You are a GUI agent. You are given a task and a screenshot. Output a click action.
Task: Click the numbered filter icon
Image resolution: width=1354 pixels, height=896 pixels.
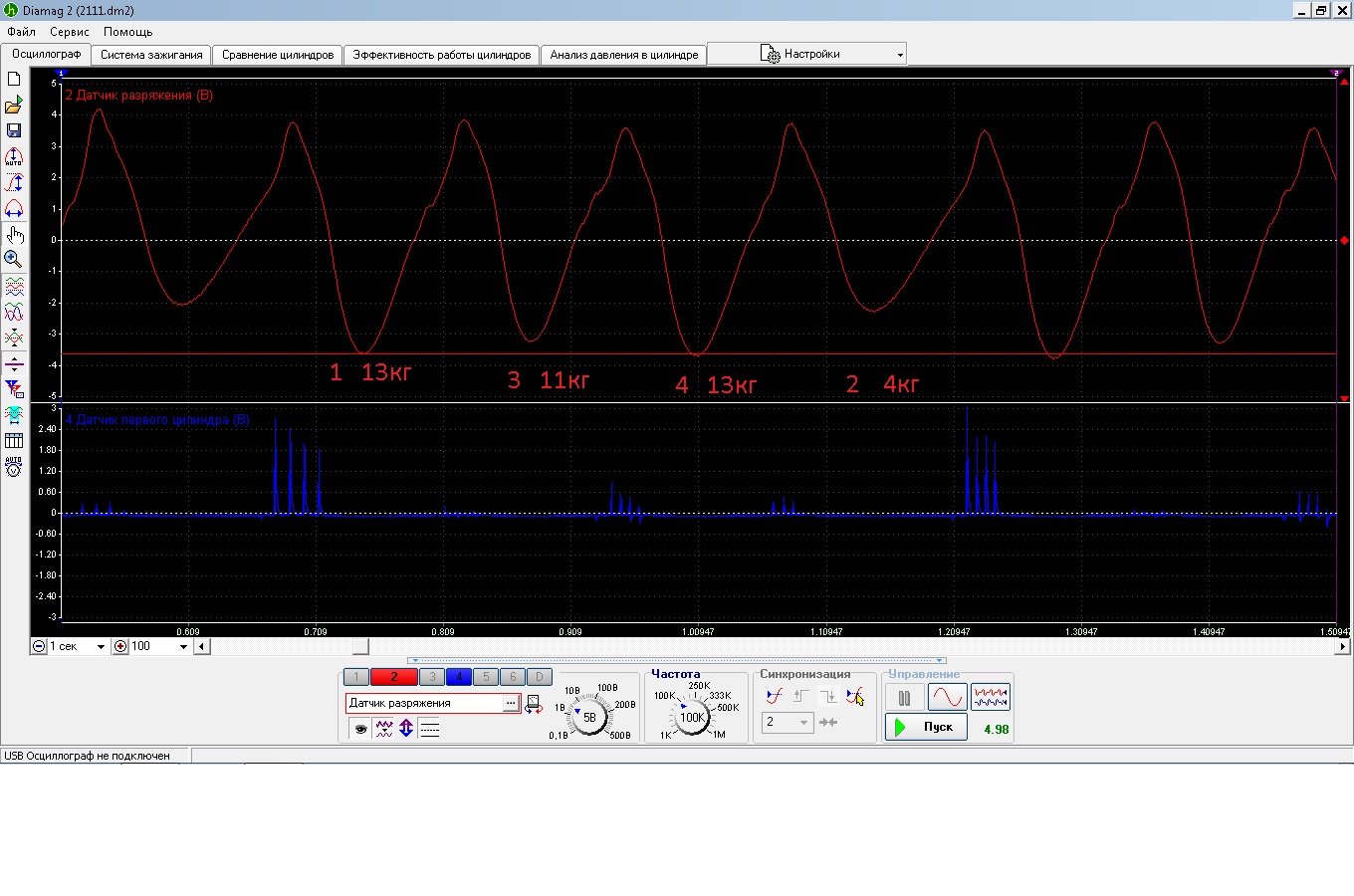[14, 388]
